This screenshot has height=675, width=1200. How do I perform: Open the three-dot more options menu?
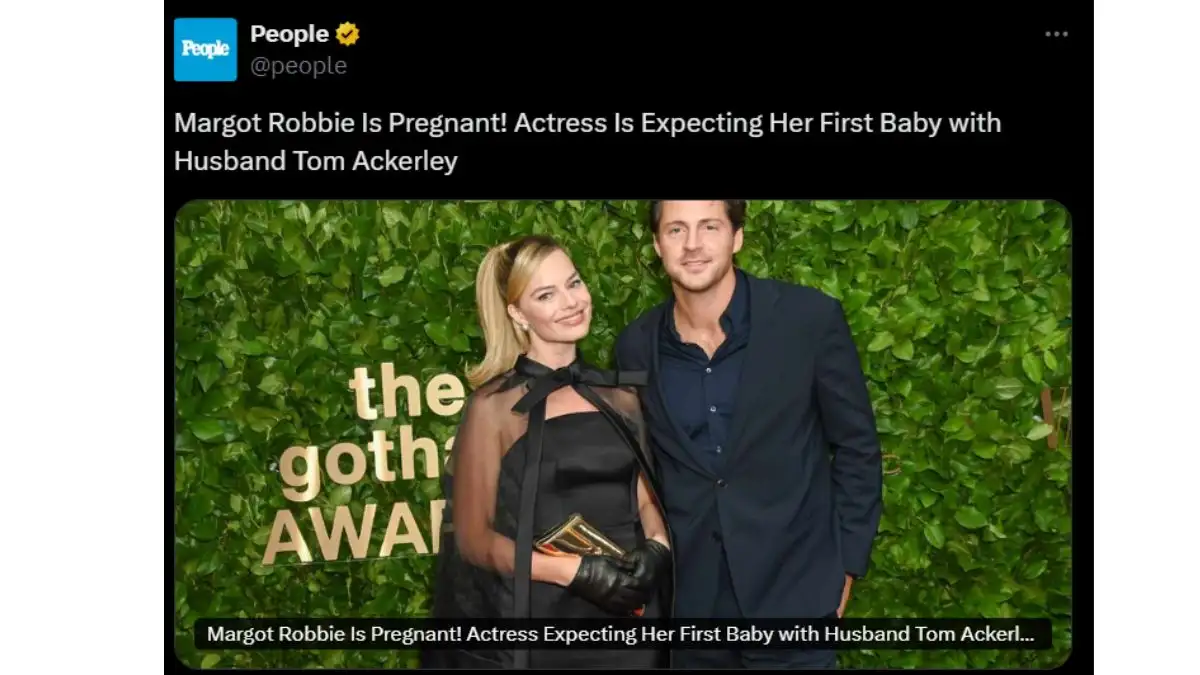click(1056, 34)
